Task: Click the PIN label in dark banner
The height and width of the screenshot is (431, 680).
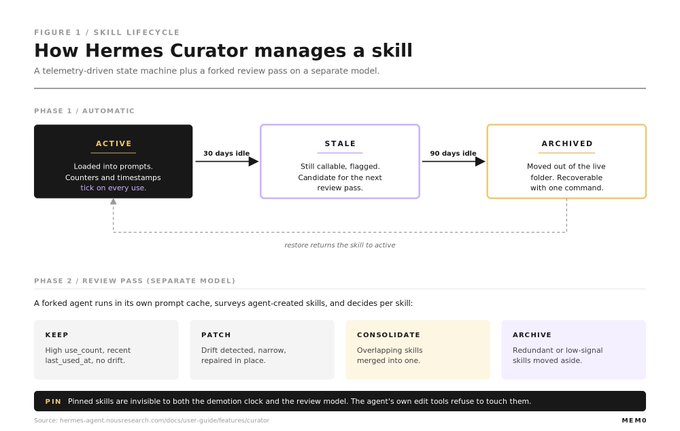Action: click(x=53, y=402)
